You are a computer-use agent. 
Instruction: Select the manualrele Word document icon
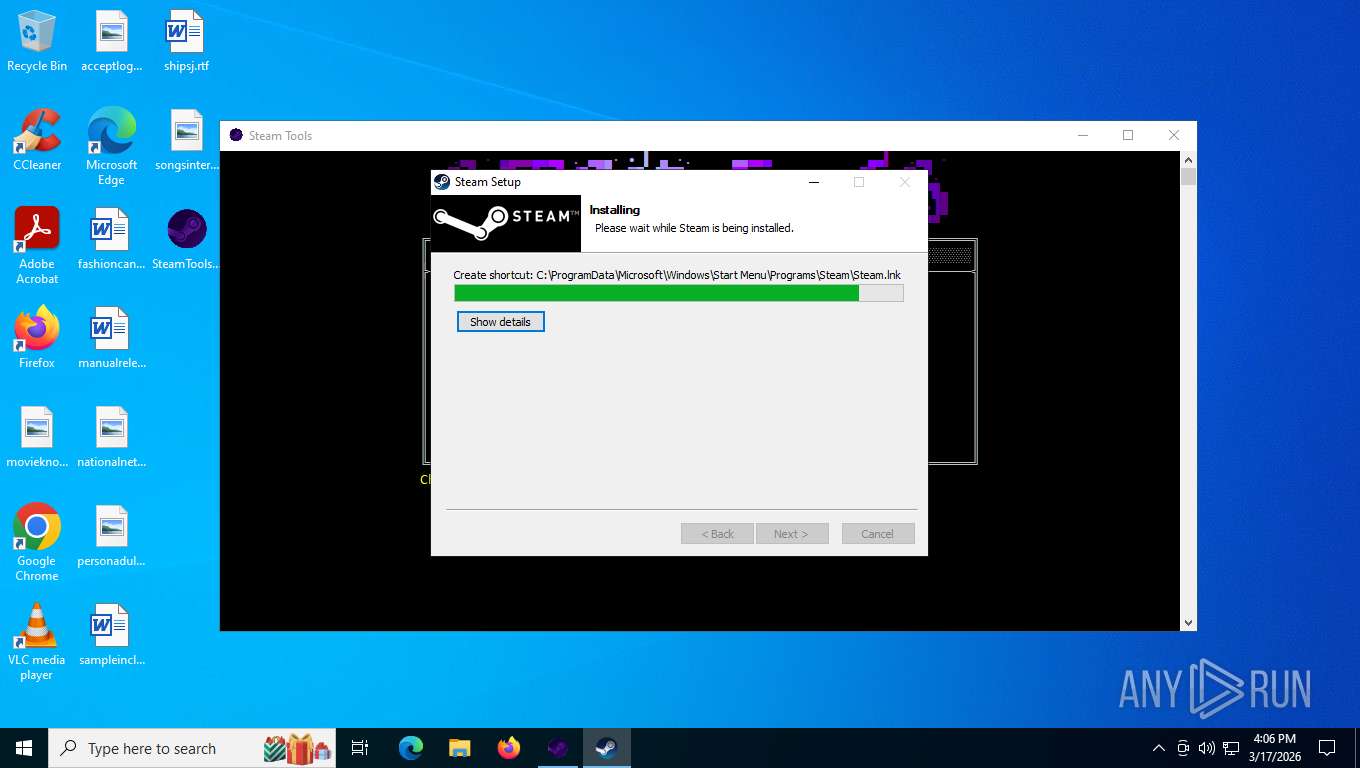point(112,338)
